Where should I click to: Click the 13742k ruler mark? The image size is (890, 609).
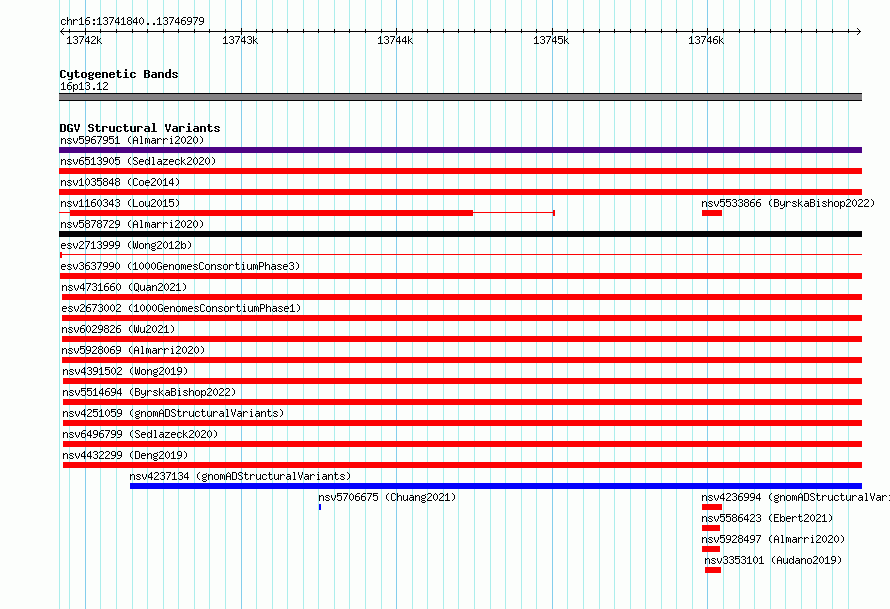84,40
